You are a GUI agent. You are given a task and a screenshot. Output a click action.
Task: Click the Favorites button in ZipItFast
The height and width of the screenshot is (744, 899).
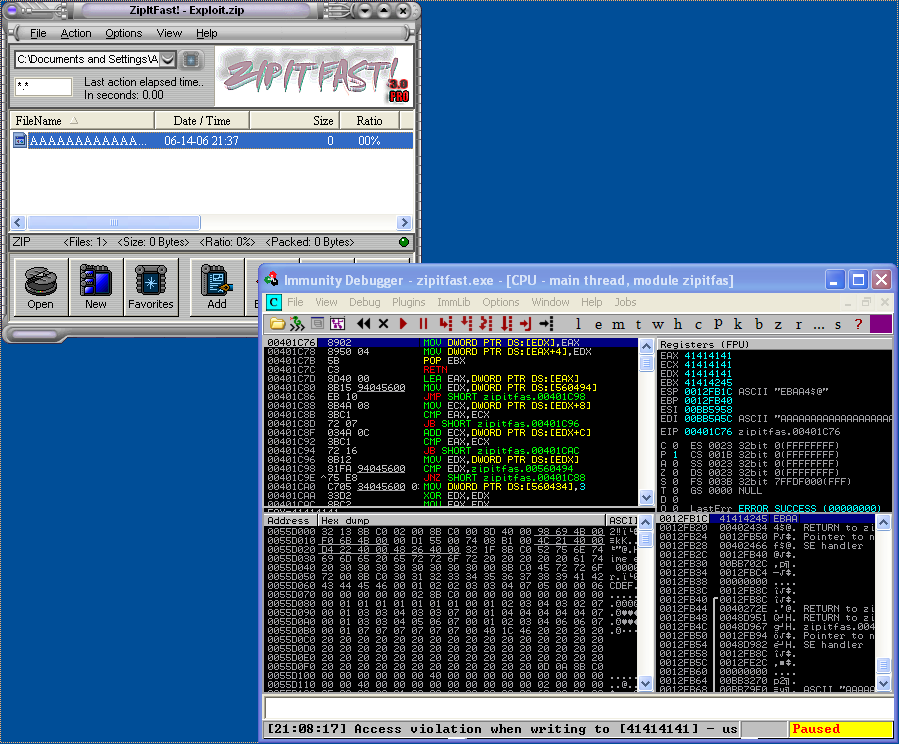[151, 287]
